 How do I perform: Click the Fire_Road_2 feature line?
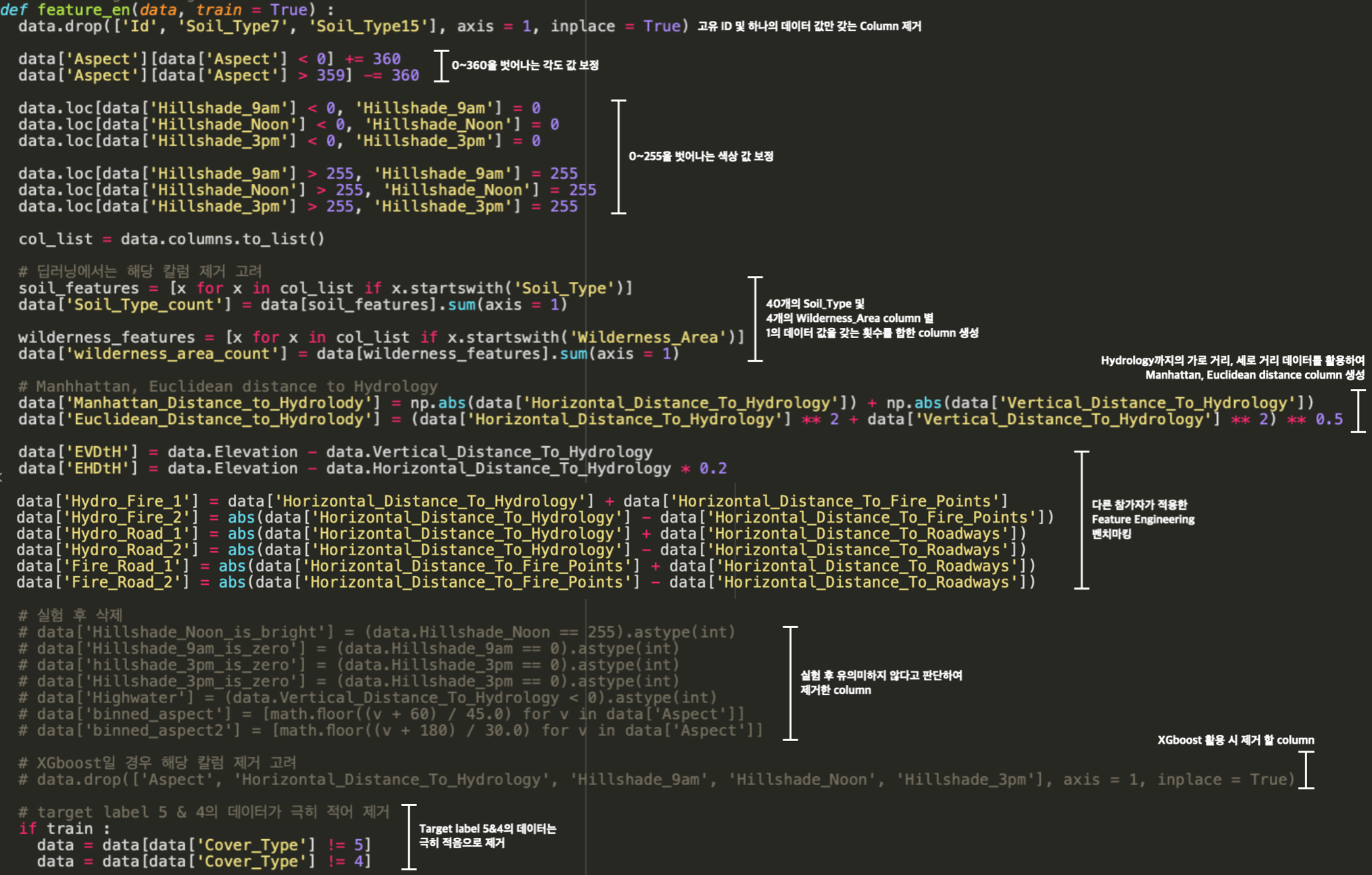coord(527,582)
